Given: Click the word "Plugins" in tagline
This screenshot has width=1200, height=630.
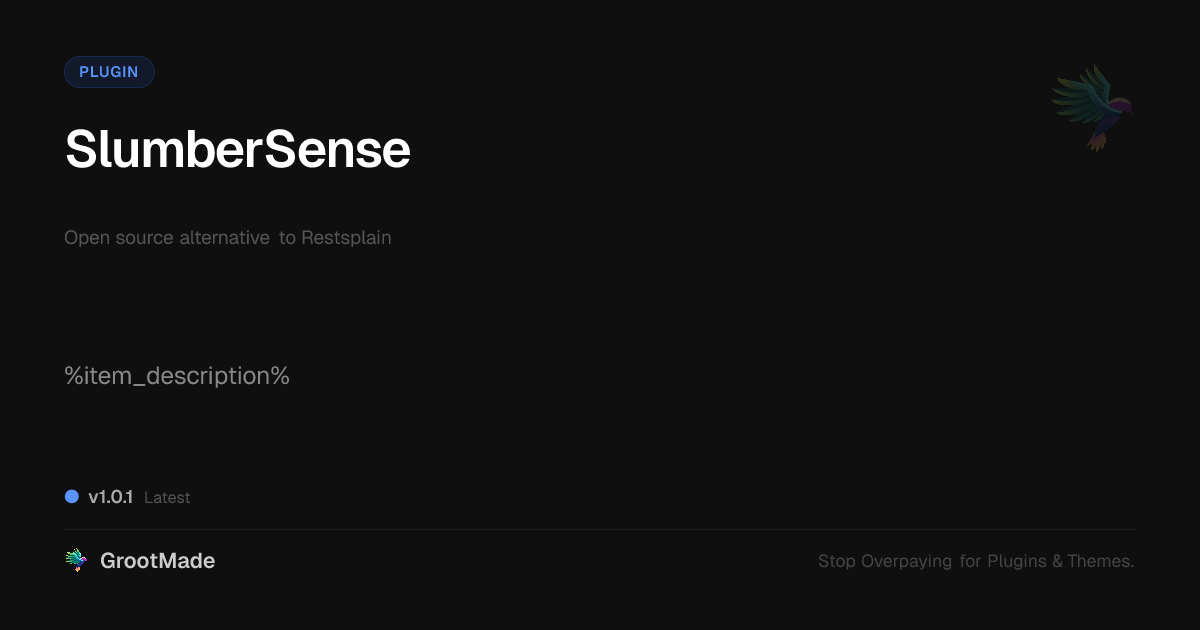Looking at the screenshot, I should tap(1017, 561).
